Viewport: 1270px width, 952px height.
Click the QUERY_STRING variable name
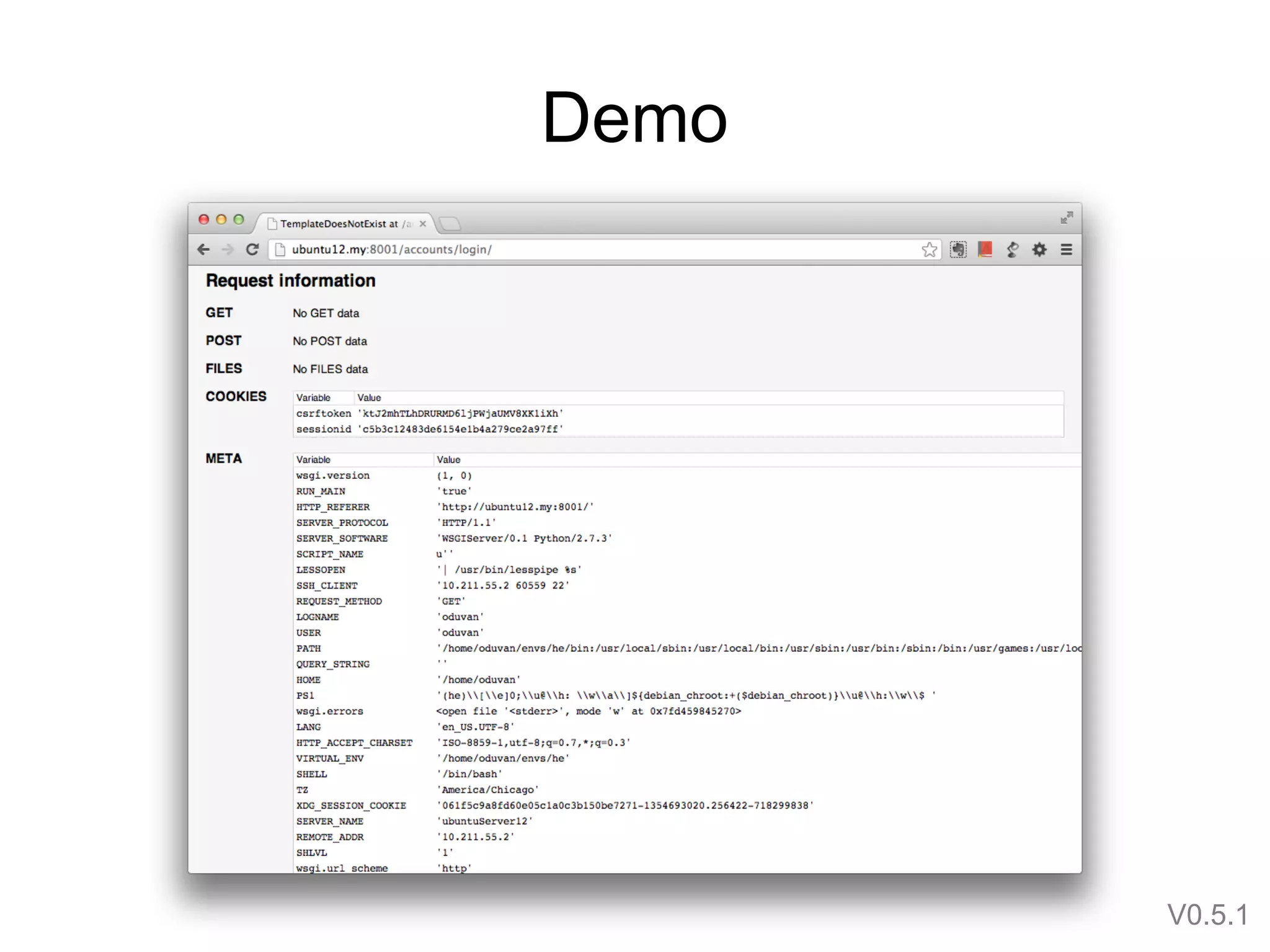(333, 664)
